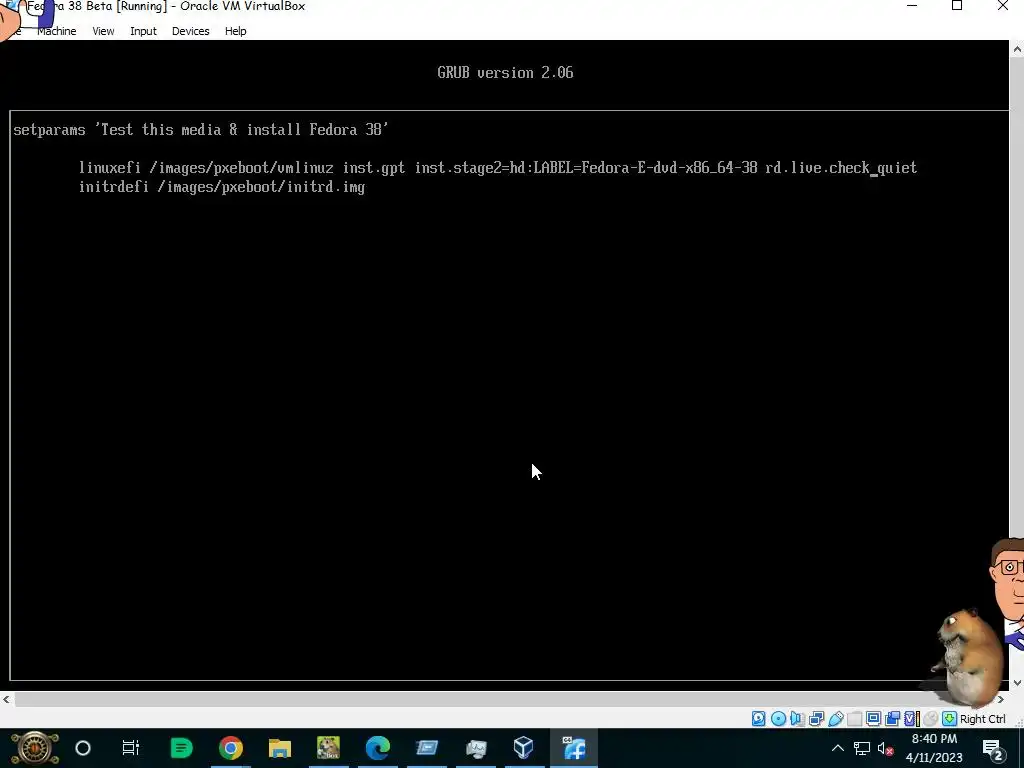Image resolution: width=1024 pixels, height=768 pixels.
Task: Open the blue window app in taskbar
Action: click(x=426, y=748)
